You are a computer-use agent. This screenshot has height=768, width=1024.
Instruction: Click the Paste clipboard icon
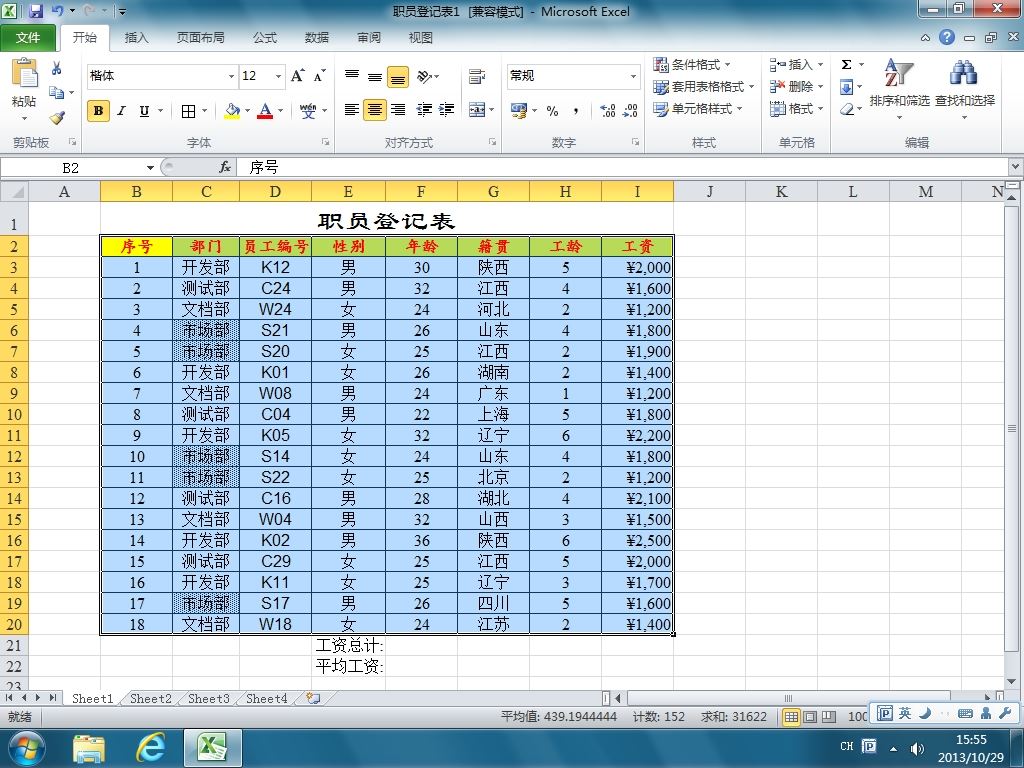tap(25, 73)
